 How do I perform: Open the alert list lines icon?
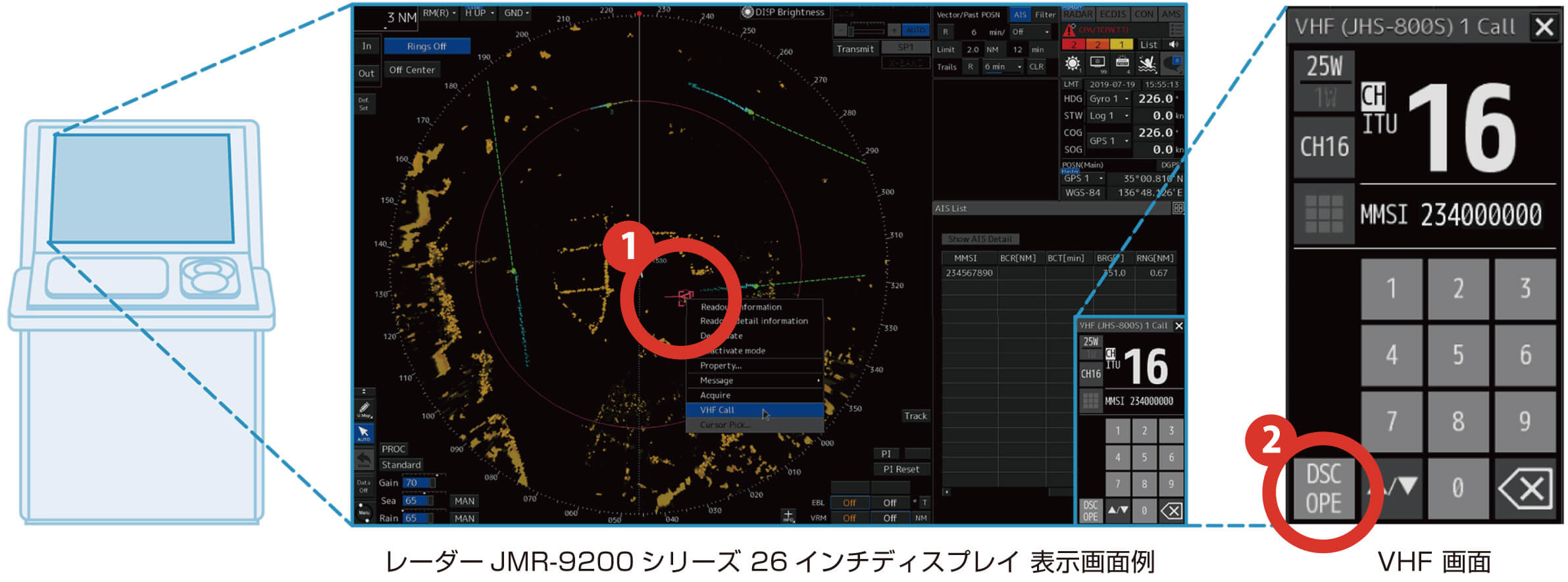[x=1176, y=30]
